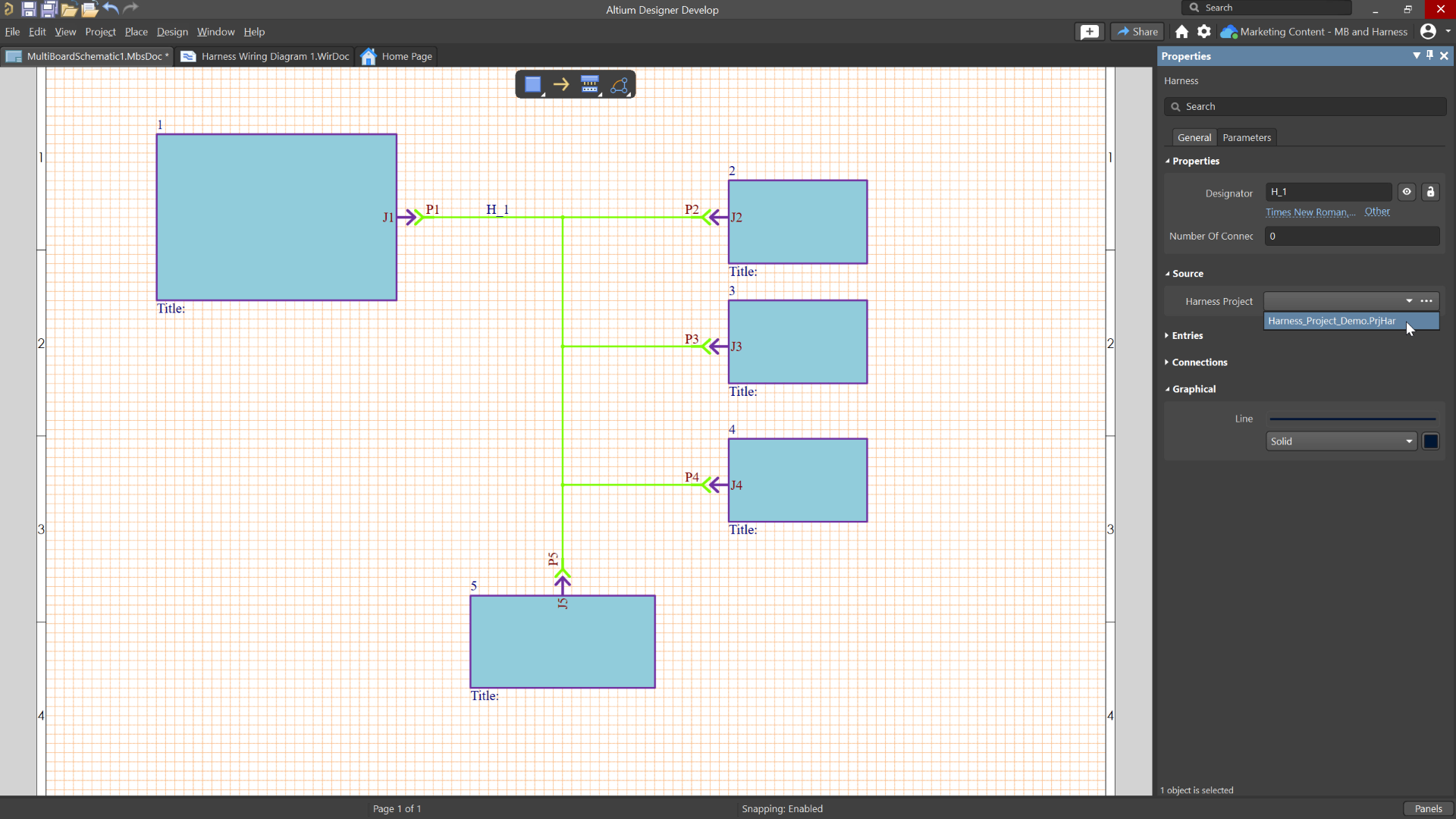Viewport: 1456px width, 819px height.
Task: Click the Save icon in quick access toolbar
Action: point(28,9)
